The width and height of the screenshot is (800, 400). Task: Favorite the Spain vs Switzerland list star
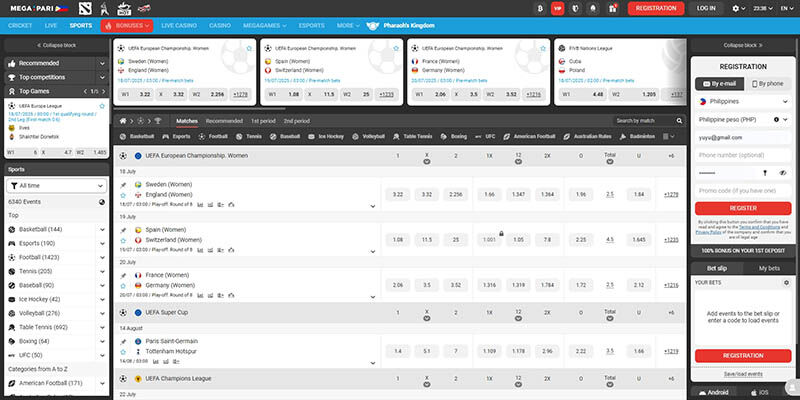click(x=123, y=240)
